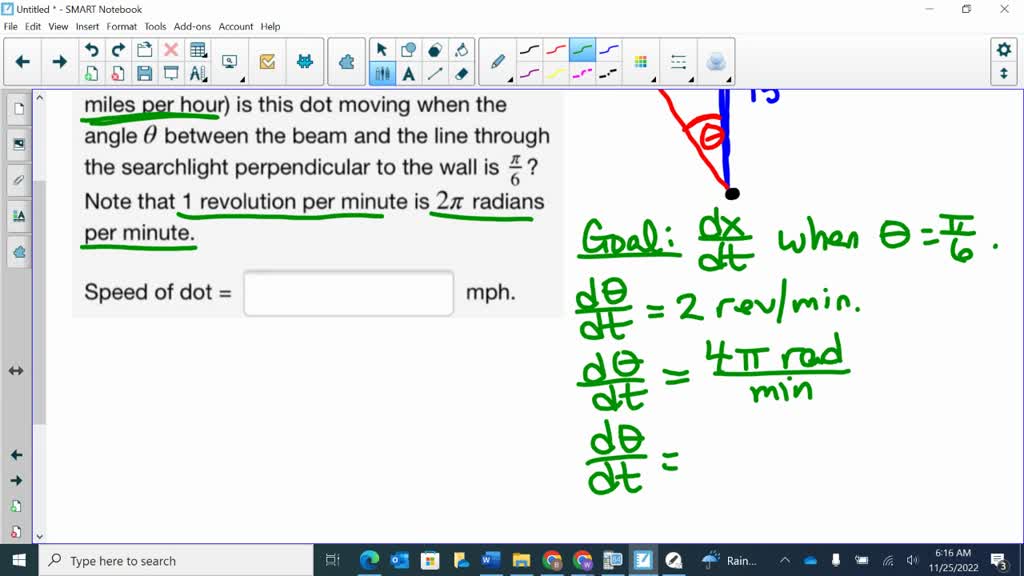Open the Attachments paperclip panel
1024x576 pixels.
18,180
